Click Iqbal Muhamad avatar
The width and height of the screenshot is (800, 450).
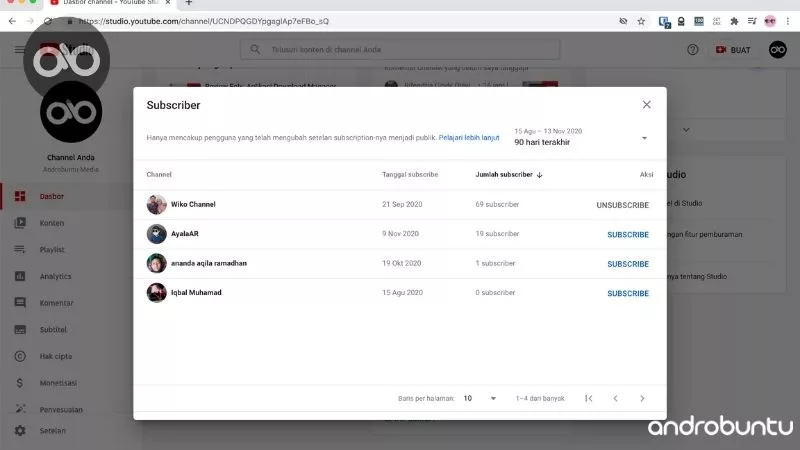(x=157, y=293)
